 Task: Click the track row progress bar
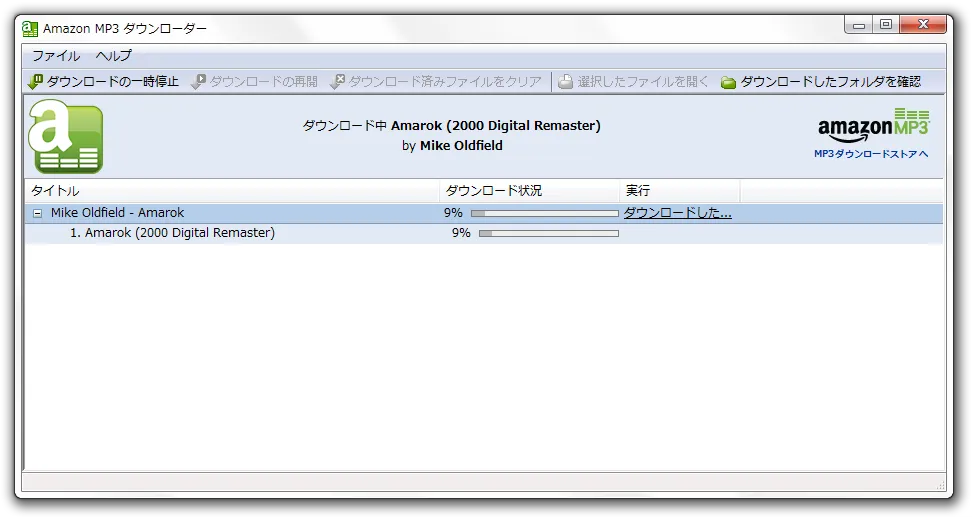point(549,234)
